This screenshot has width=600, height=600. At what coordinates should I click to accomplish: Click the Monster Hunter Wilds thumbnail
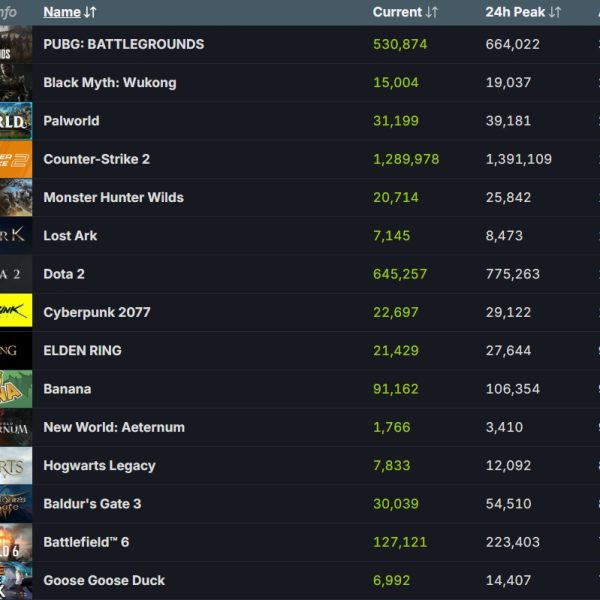click(x=15, y=198)
